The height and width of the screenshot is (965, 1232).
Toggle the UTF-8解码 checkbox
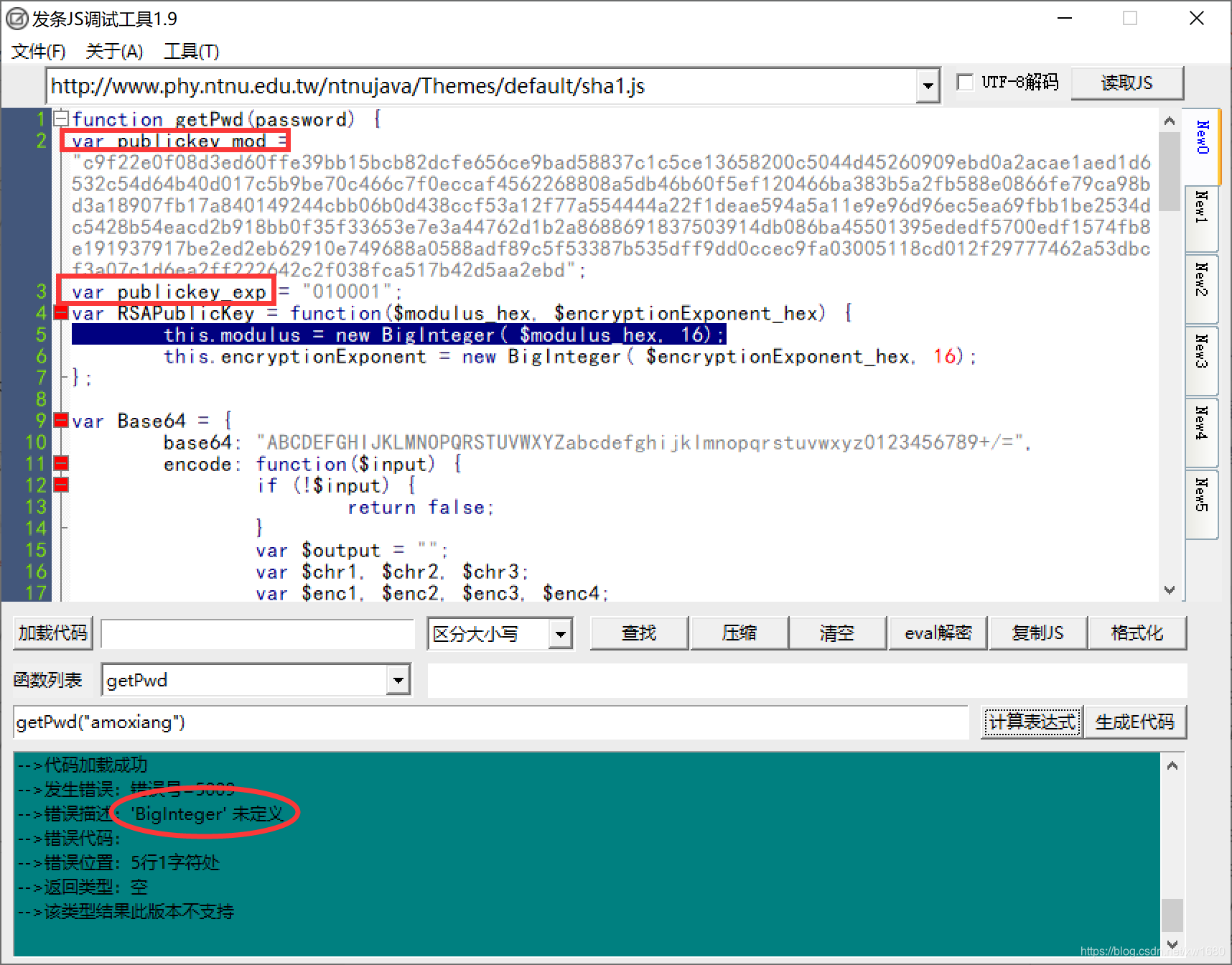[966, 83]
